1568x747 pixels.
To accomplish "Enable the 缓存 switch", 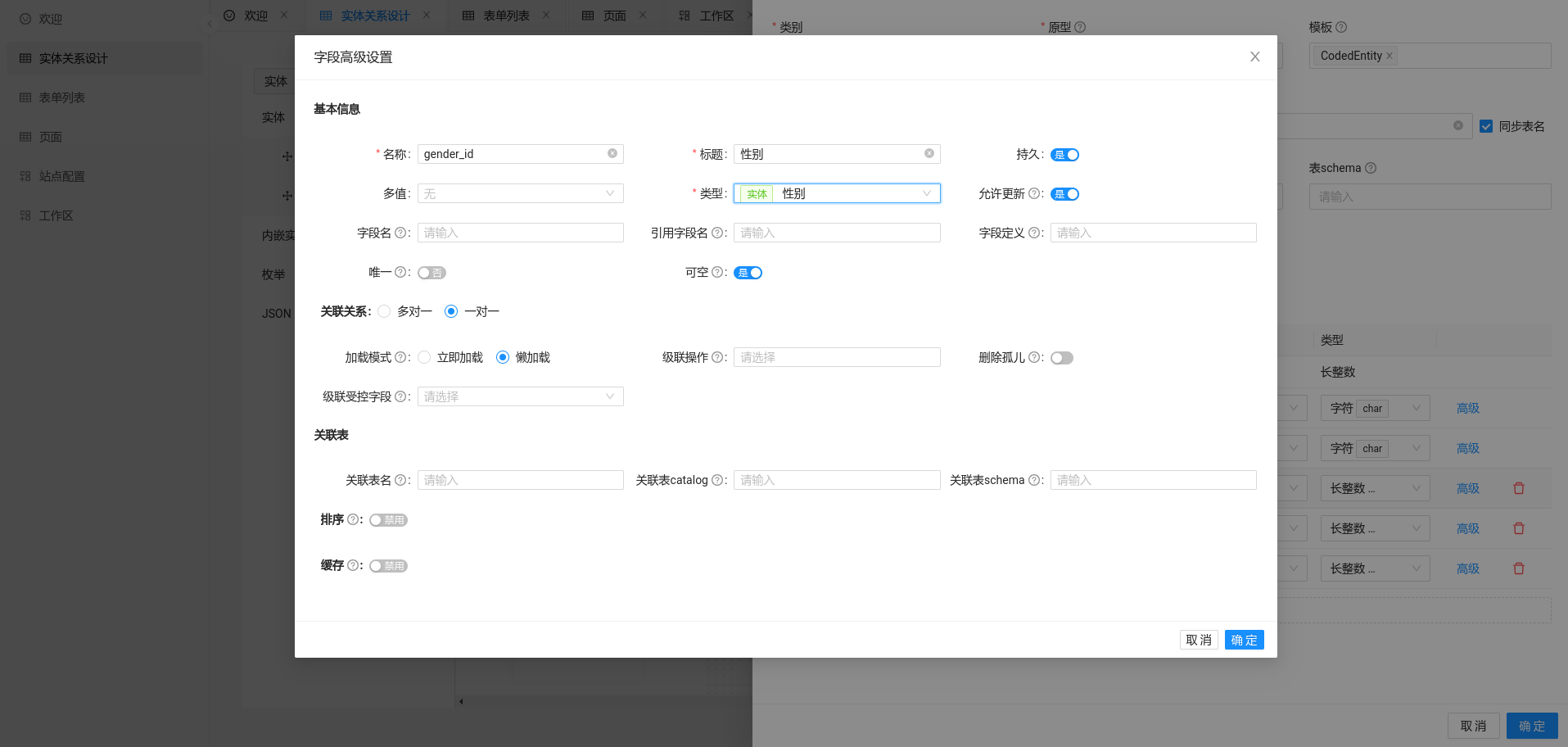I will [x=388, y=566].
